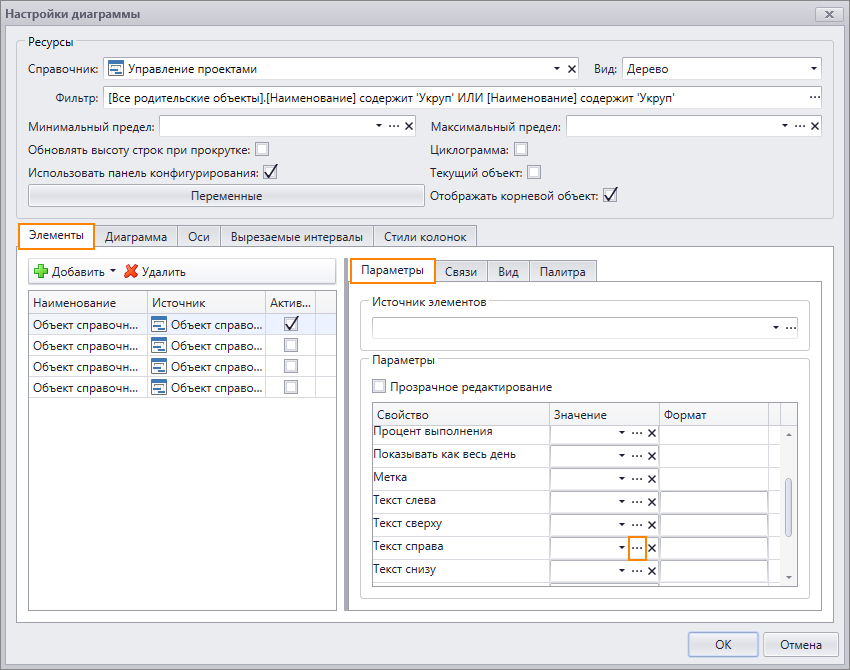Expand the Справочник dropdown arrow
850x670 pixels.
pyautogui.click(x=557, y=69)
